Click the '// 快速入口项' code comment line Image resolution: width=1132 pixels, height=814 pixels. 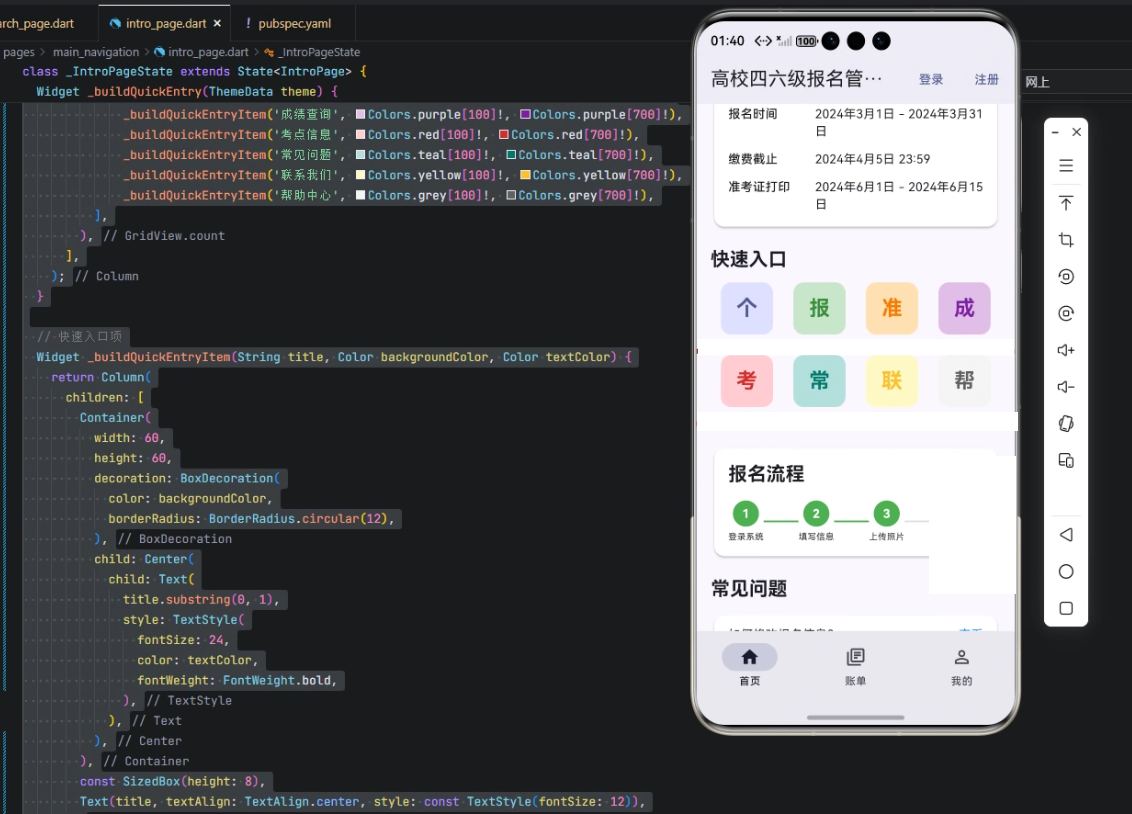(79, 336)
